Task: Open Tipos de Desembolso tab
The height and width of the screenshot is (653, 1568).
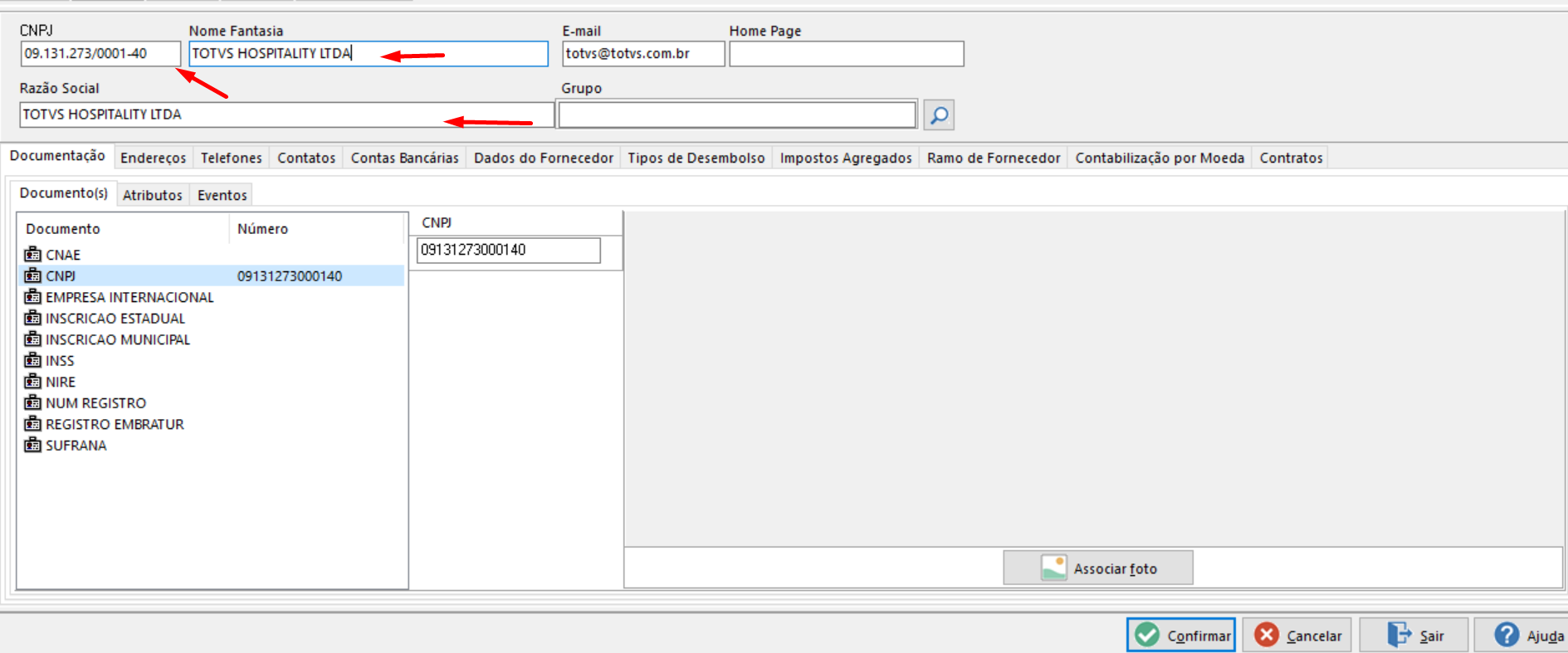Action: [696, 158]
